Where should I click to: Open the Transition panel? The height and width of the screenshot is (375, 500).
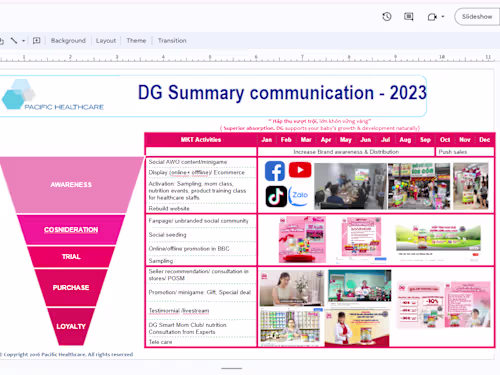[172, 41]
